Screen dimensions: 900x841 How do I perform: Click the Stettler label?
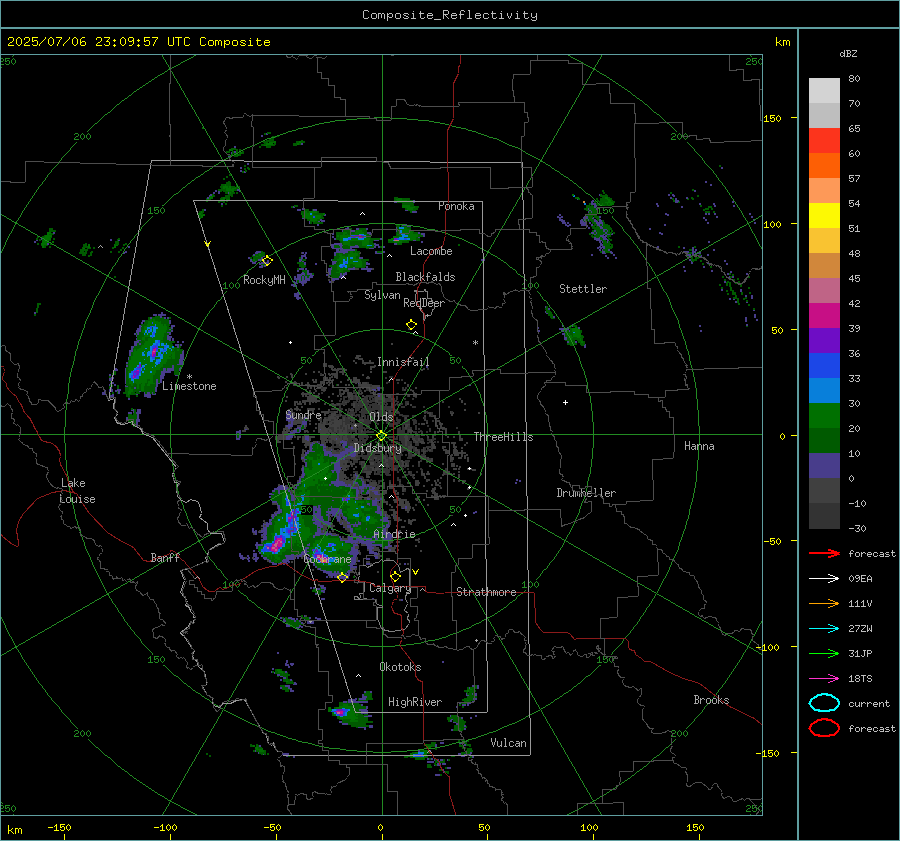[x=583, y=289]
